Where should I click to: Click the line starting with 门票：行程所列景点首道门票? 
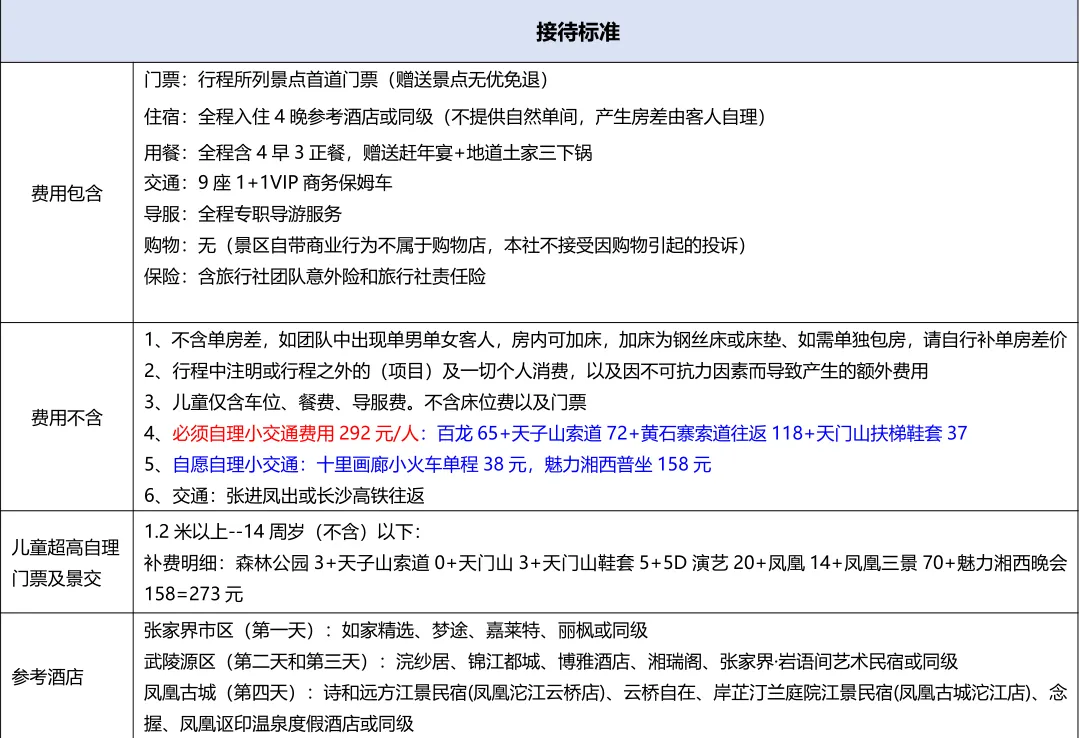(x=348, y=80)
